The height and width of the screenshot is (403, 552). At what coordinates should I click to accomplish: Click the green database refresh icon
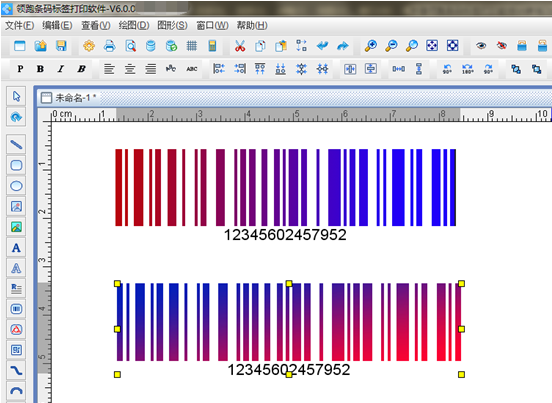click(171, 46)
